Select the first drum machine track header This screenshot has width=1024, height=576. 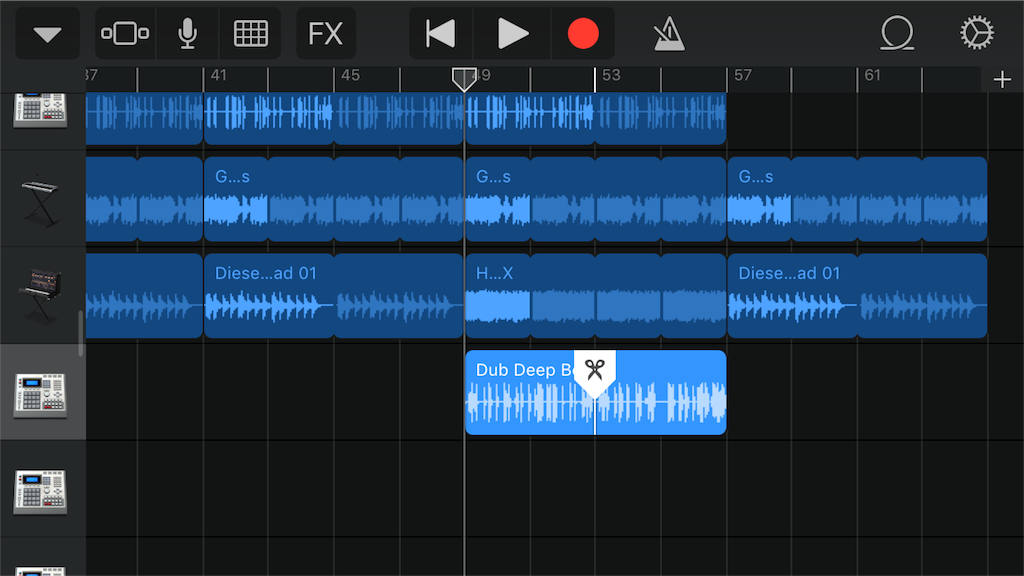pos(42,111)
